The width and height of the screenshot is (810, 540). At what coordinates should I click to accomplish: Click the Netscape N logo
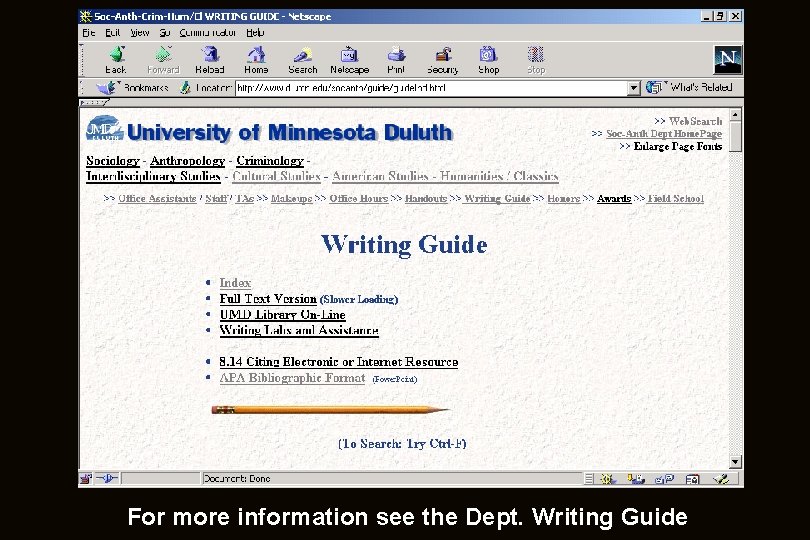[x=727, y=59]
